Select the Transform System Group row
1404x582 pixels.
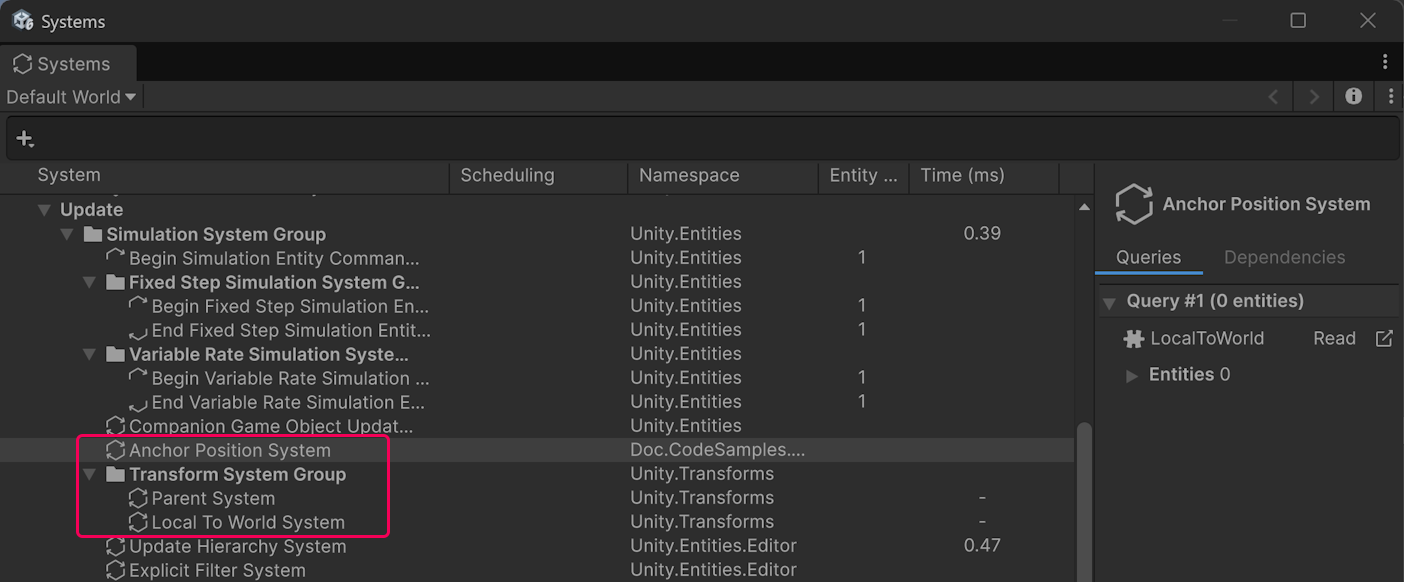click(537, 474)
